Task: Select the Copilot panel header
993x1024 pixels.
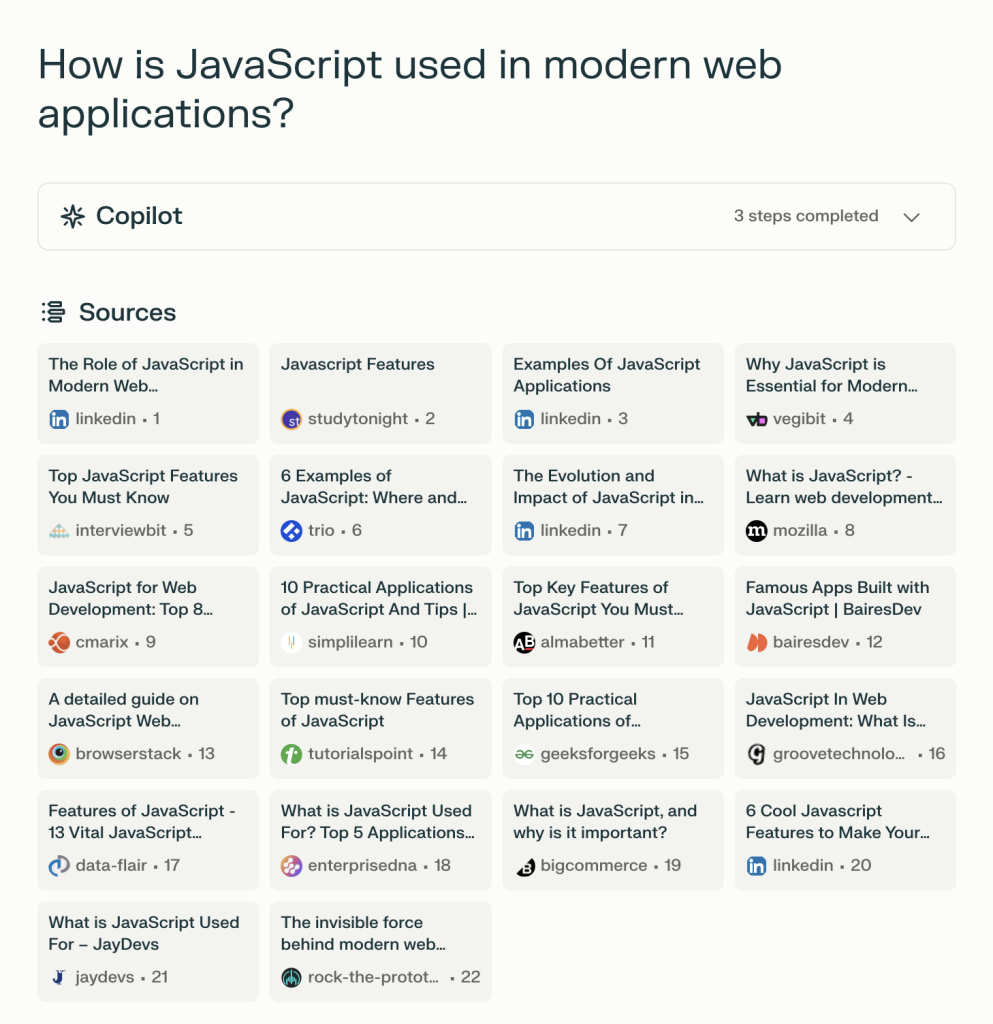Action: (497, 216)
